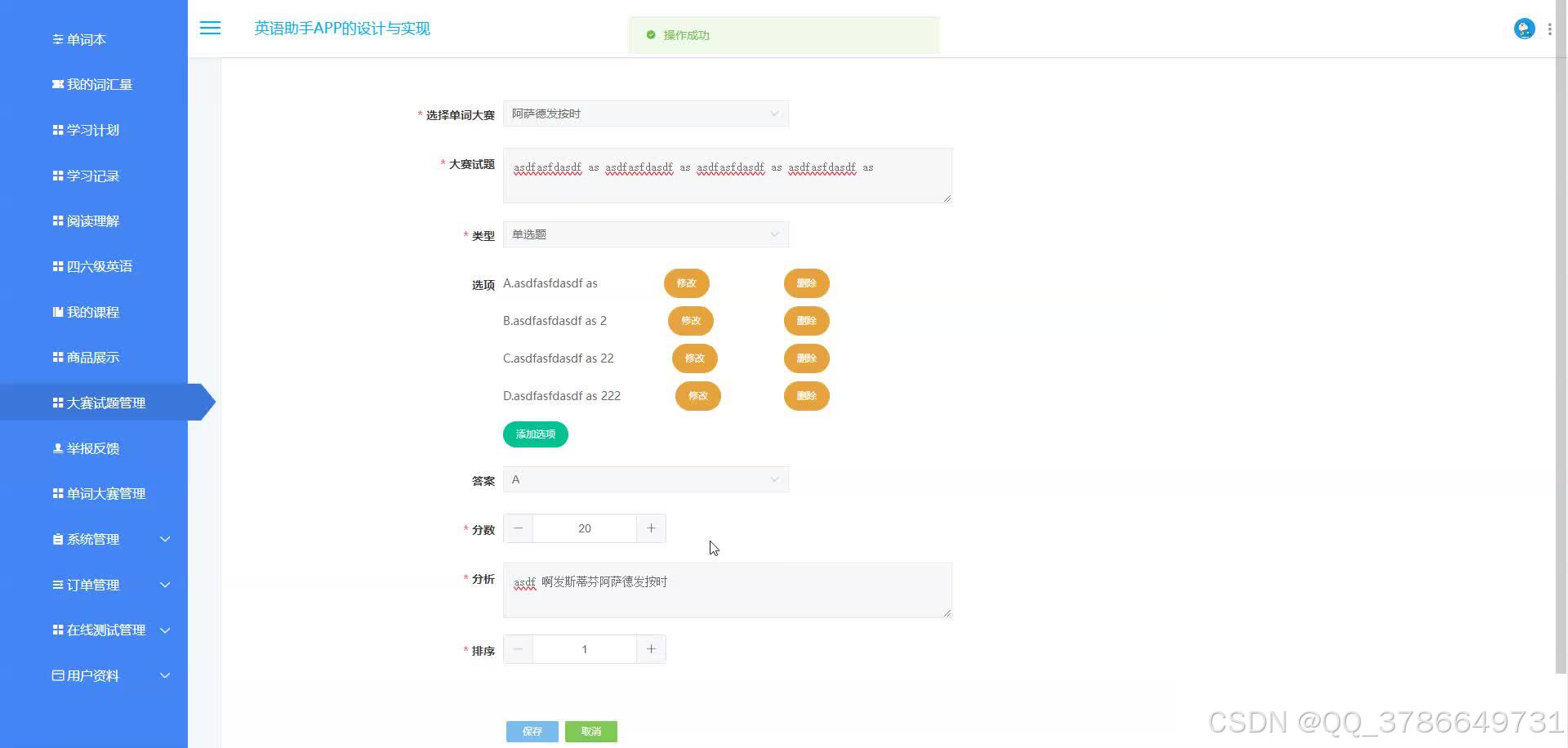Viewport: 1568px width, 748px height.
Task: Go to 学习计划 menu item
Action: pos(94,130)
